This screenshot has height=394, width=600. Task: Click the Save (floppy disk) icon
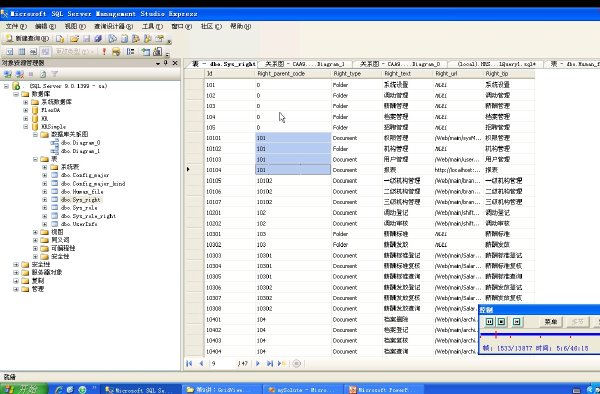87,39
